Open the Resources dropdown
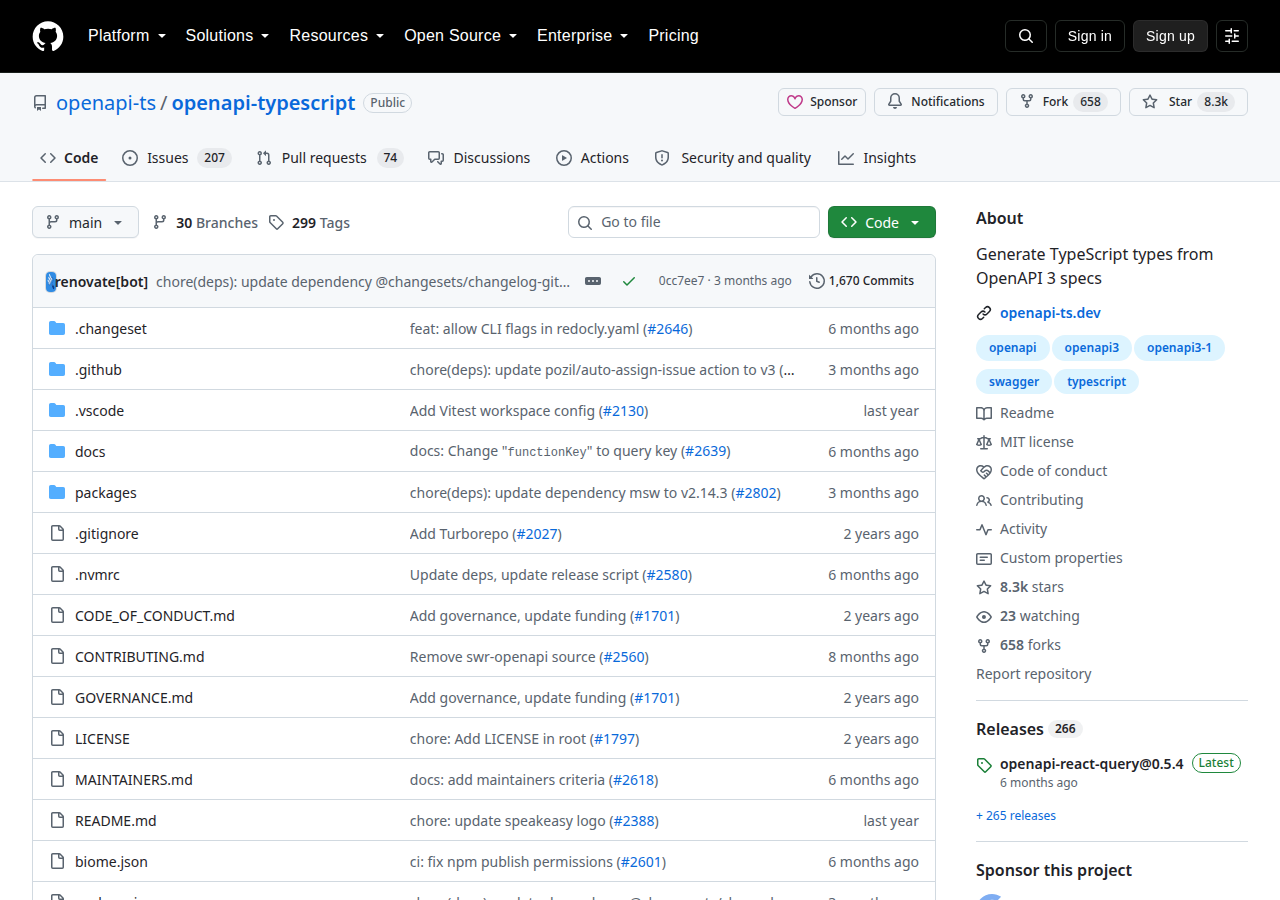The width and height of the screenshot is (1280, 900). (x=337, y=36)
